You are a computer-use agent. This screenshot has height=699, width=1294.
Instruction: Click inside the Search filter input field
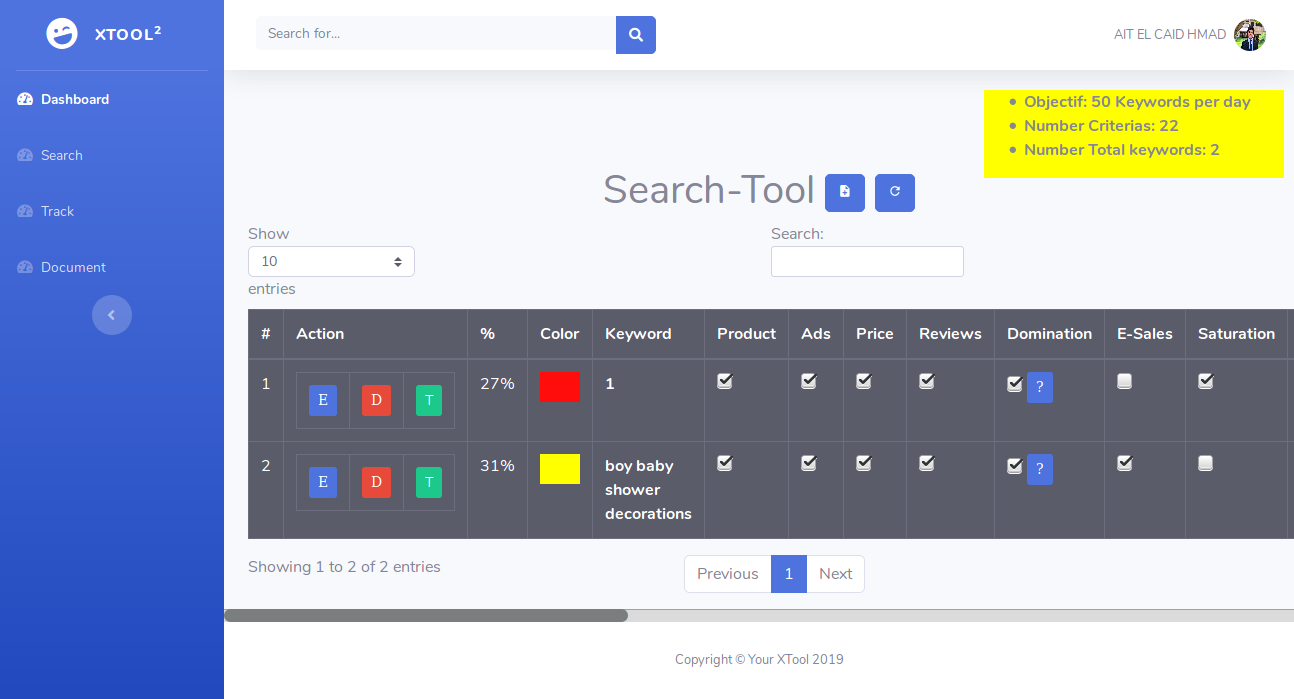866,261
